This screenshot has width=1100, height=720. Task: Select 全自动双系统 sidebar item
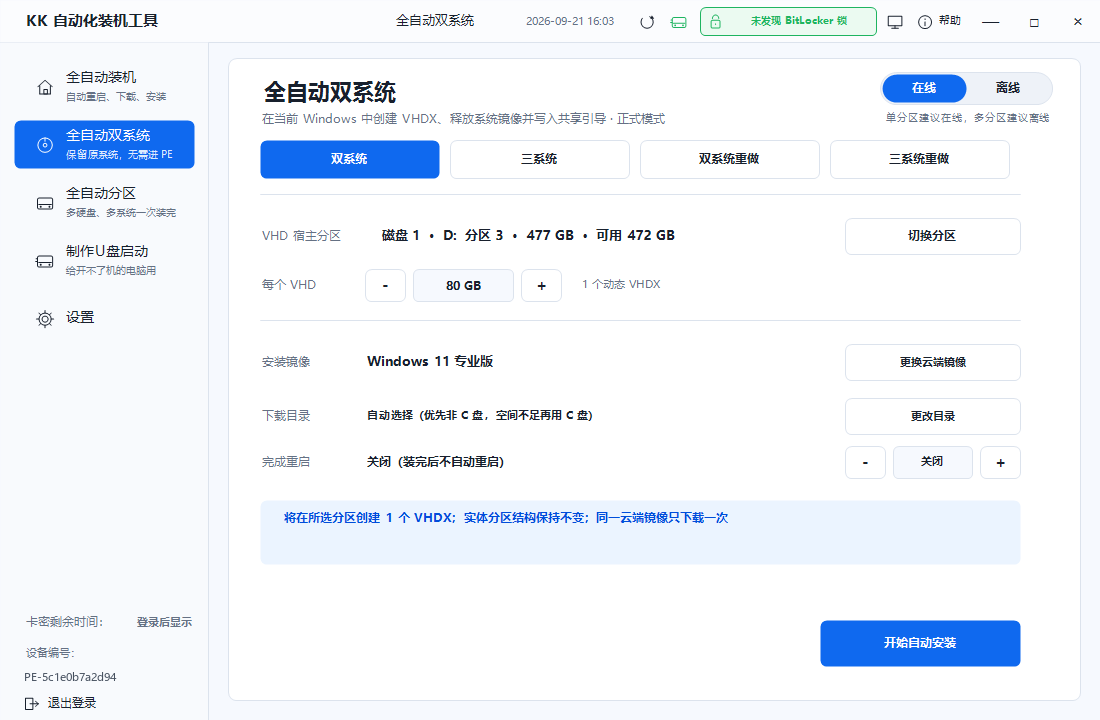[x=105, y=145]
